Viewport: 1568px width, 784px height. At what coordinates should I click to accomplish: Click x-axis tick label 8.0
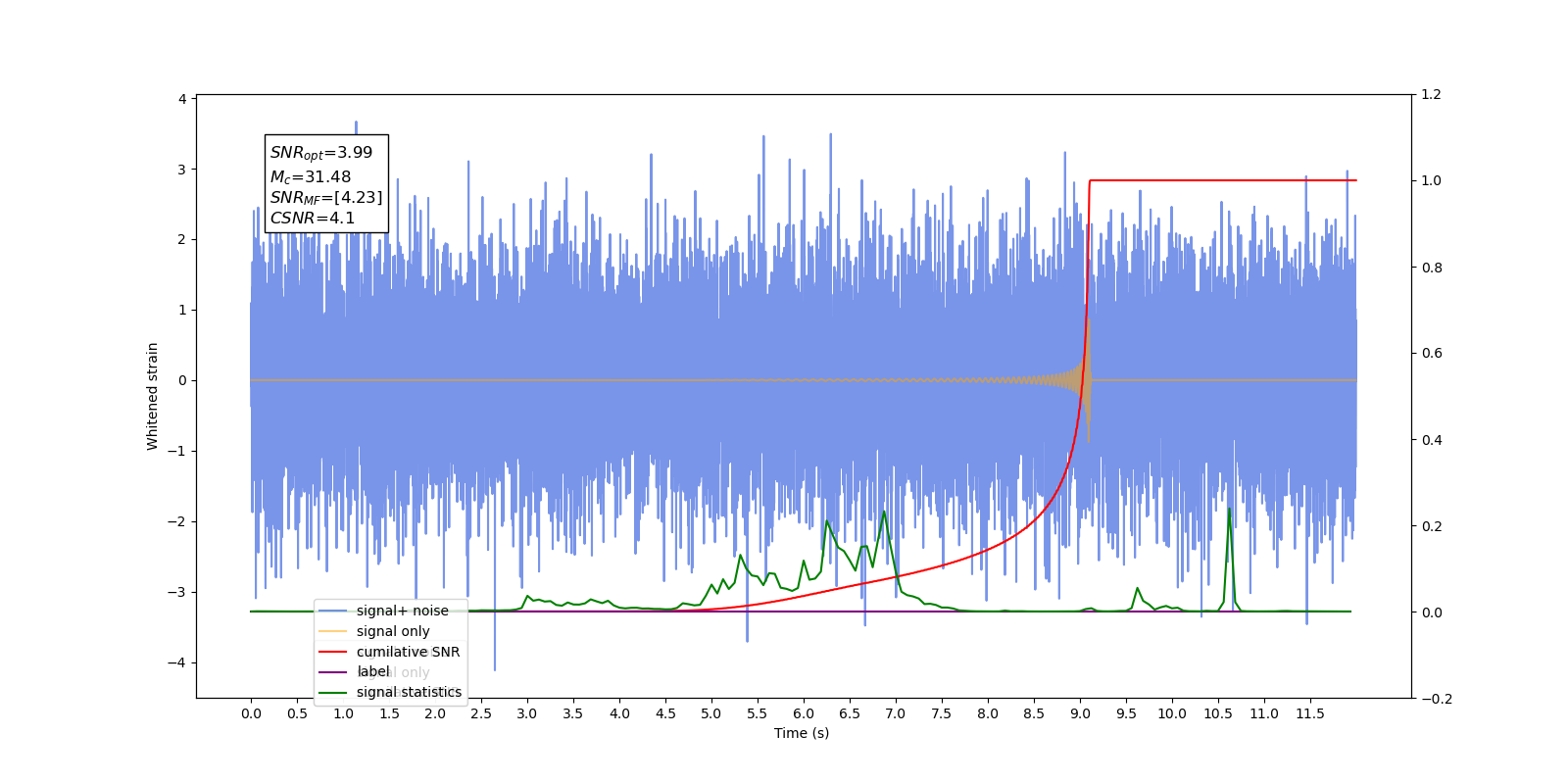[988, 713]
